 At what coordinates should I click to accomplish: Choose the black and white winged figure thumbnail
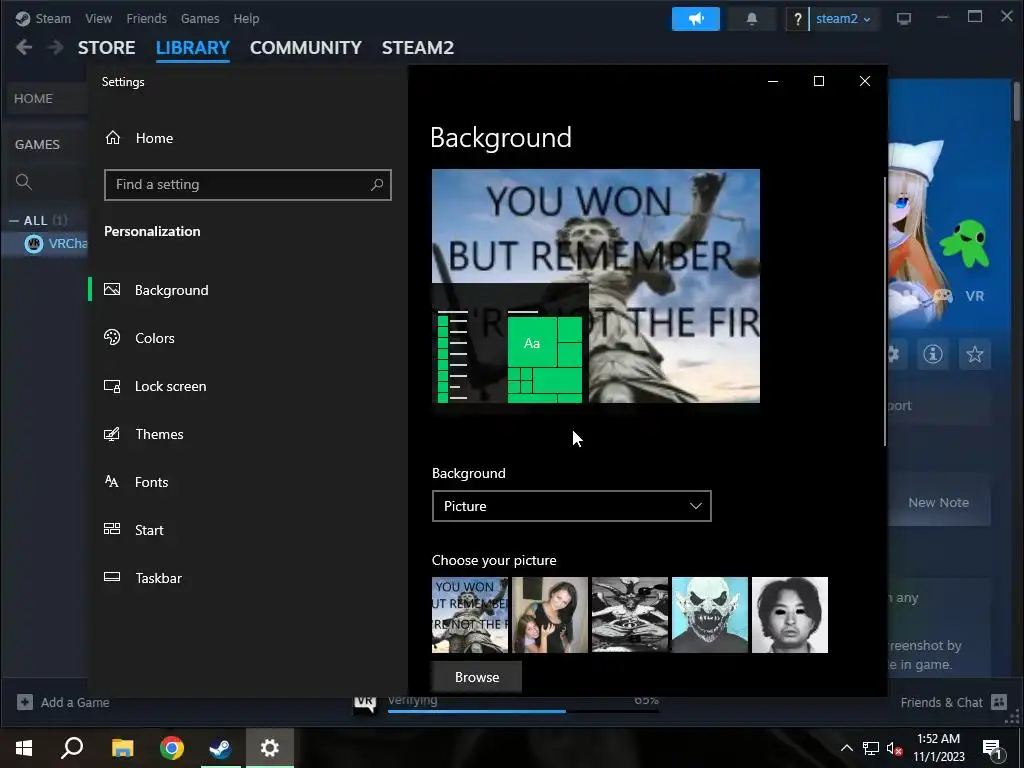(x=630, y=615)
